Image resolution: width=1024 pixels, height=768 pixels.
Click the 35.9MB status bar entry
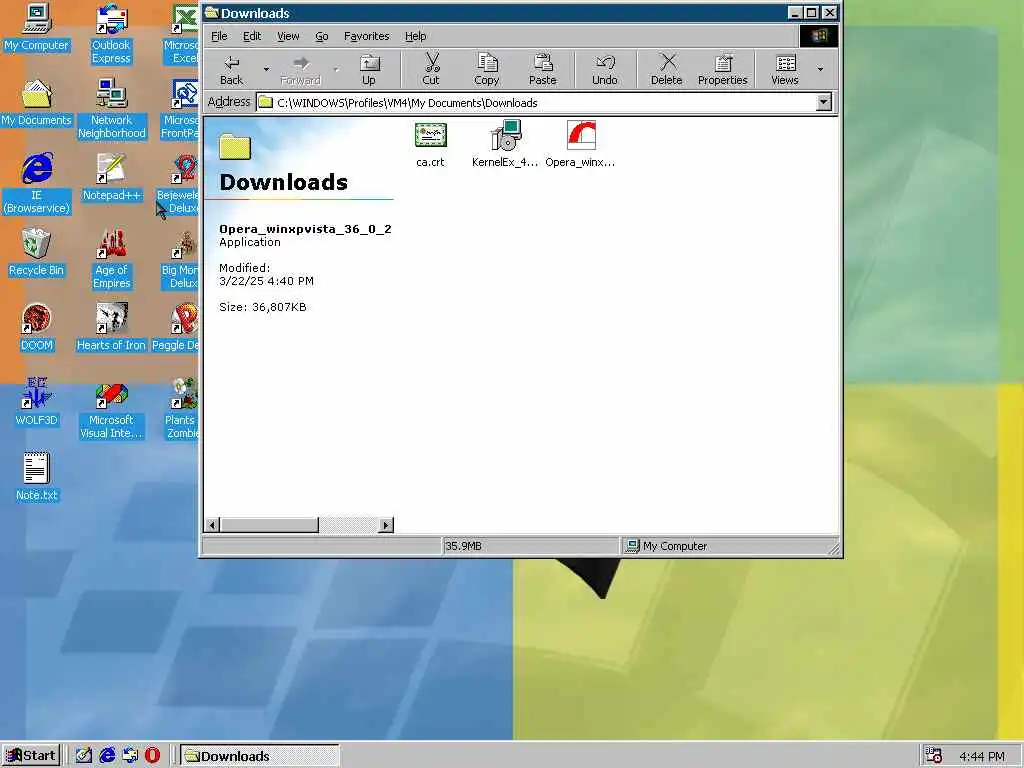[x=530, y=546]
